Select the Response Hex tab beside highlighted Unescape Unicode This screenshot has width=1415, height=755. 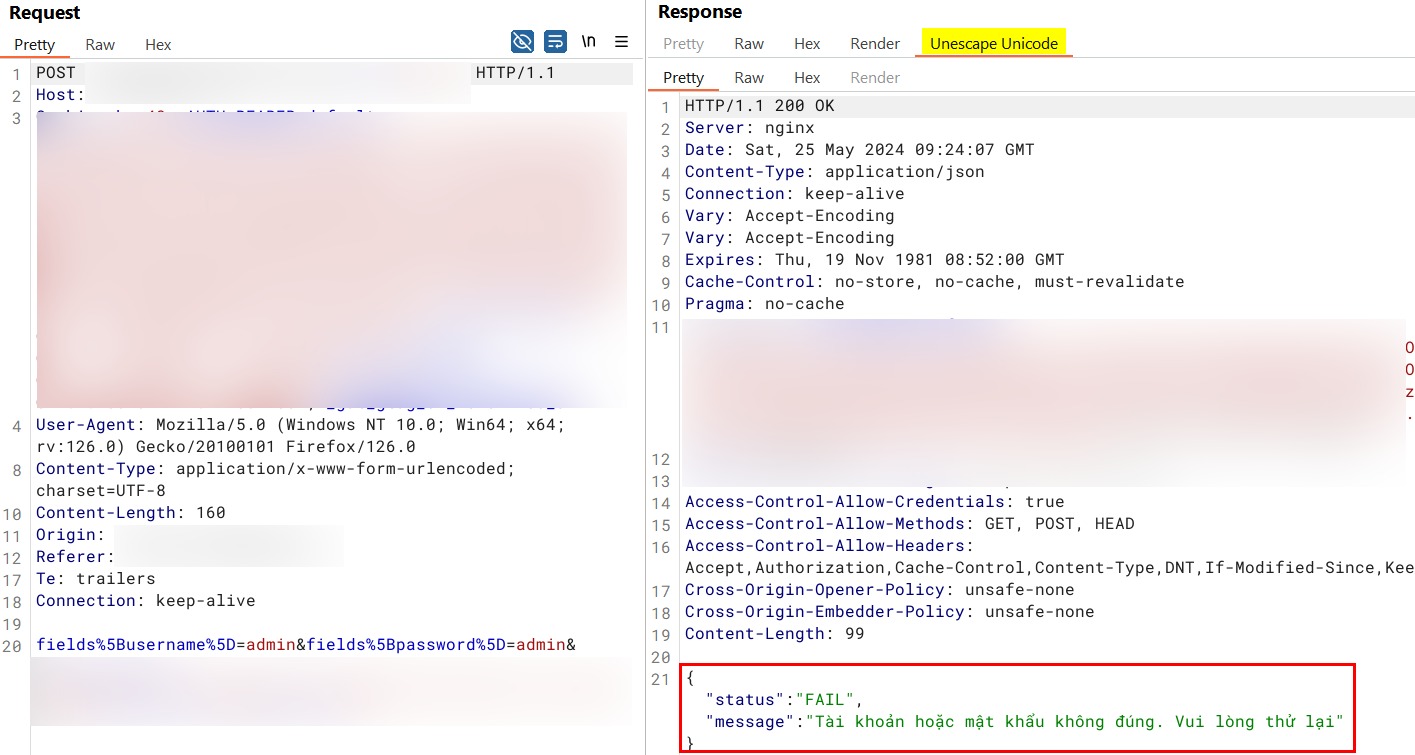point(807,43)
